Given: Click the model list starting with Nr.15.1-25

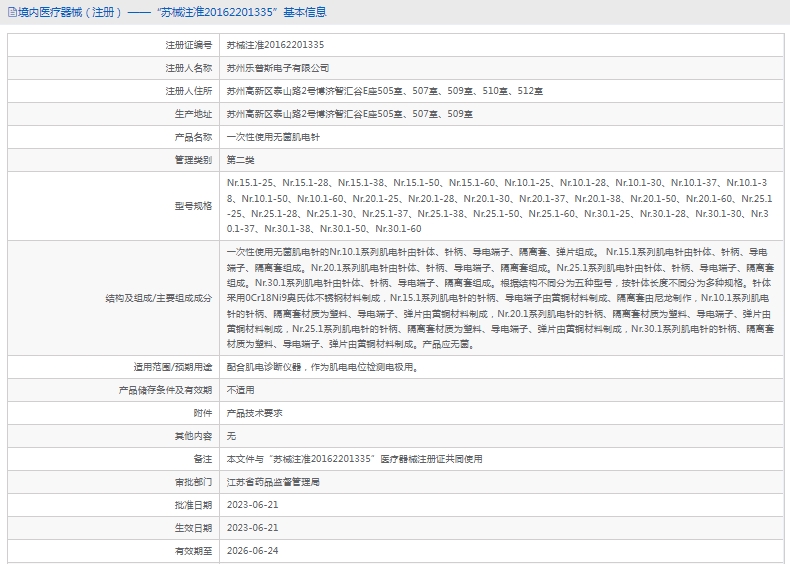Looking at the screenshot, I should (x=498, y=206).
